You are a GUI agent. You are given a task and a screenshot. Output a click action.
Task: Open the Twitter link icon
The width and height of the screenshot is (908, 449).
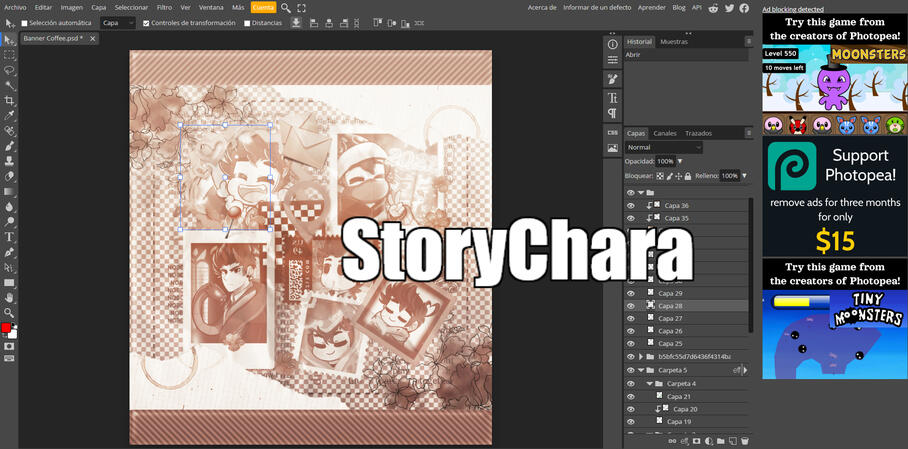click(x=729, y=7)
